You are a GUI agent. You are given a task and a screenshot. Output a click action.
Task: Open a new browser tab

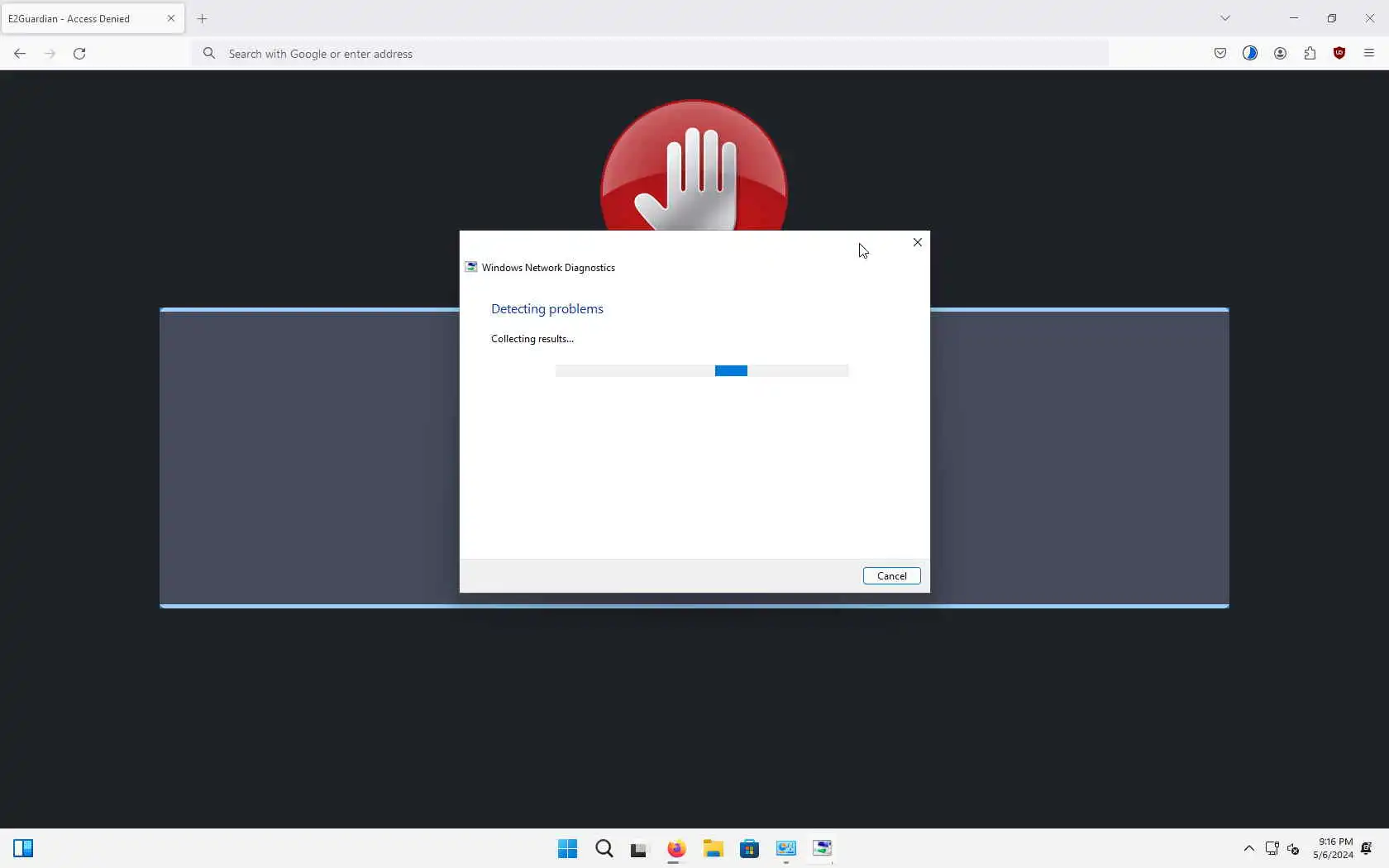pos(203,18)
